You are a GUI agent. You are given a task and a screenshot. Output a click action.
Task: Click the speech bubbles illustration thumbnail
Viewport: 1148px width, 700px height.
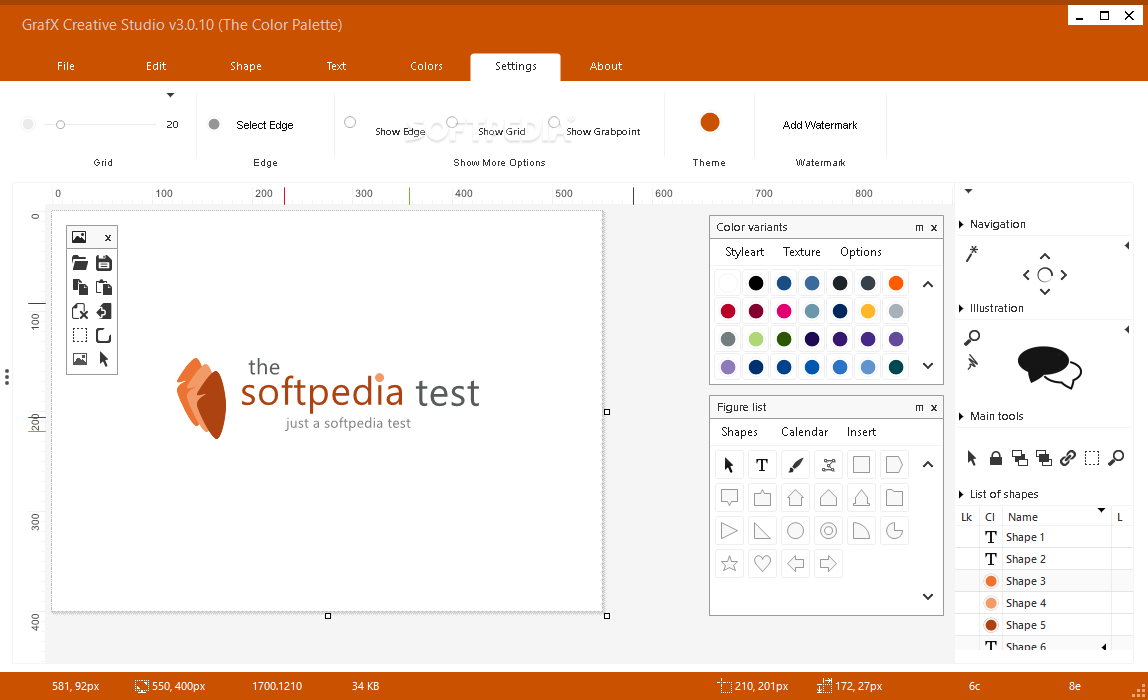click(1050, 366)
